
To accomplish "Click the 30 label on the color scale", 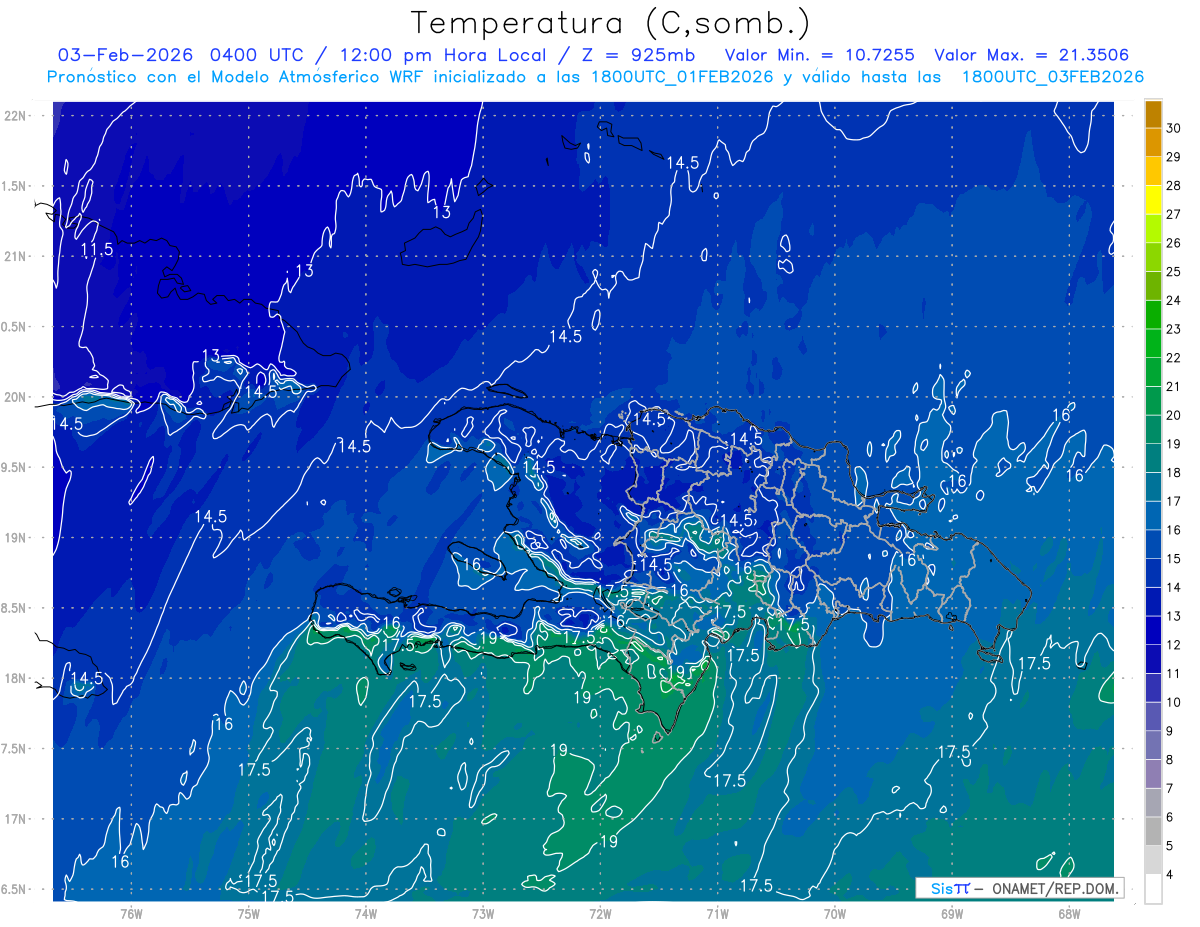I will 1174,128.
